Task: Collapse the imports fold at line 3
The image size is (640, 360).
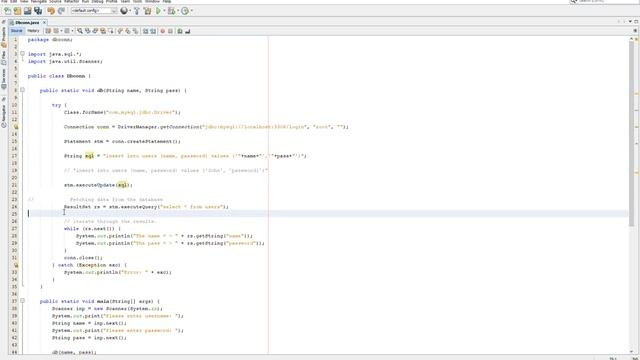Action: [x=22, y=54]
